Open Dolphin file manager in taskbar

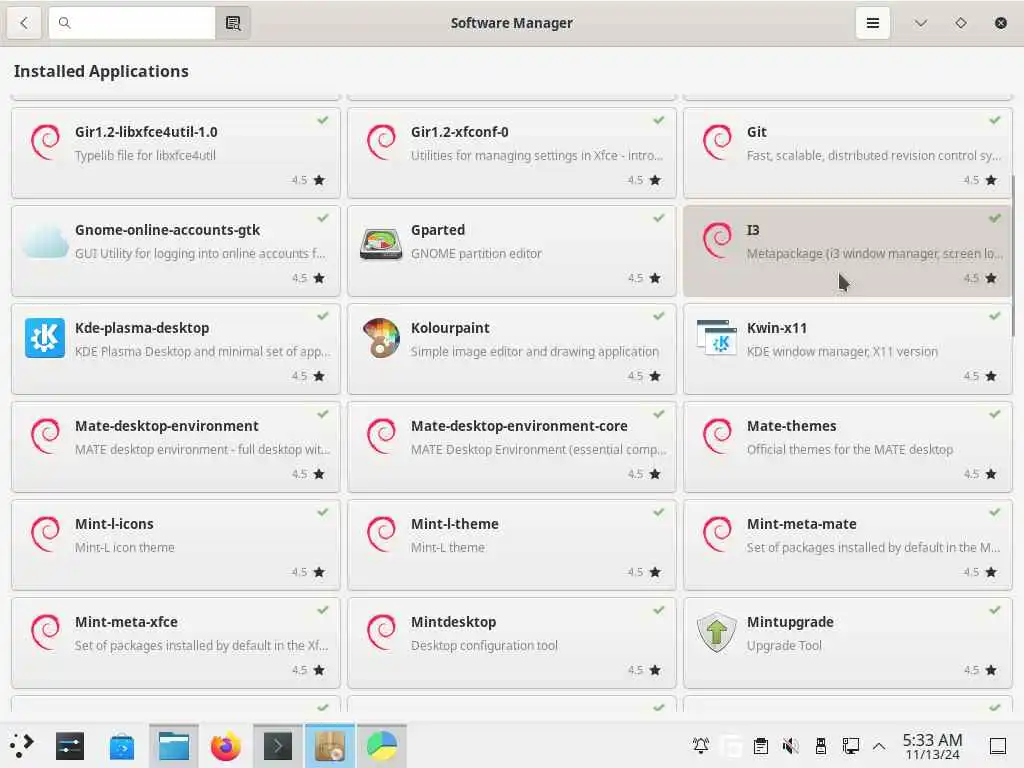pos(174,746)
